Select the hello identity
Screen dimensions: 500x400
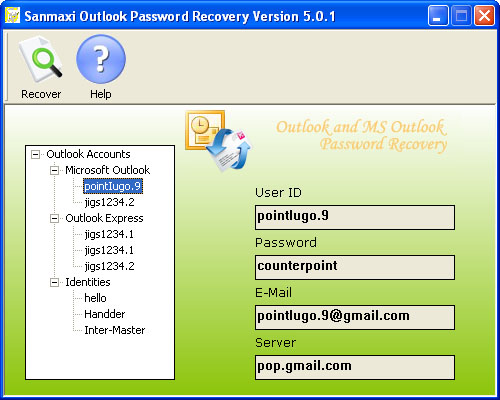pyautogui.click(x=95, y=298)
